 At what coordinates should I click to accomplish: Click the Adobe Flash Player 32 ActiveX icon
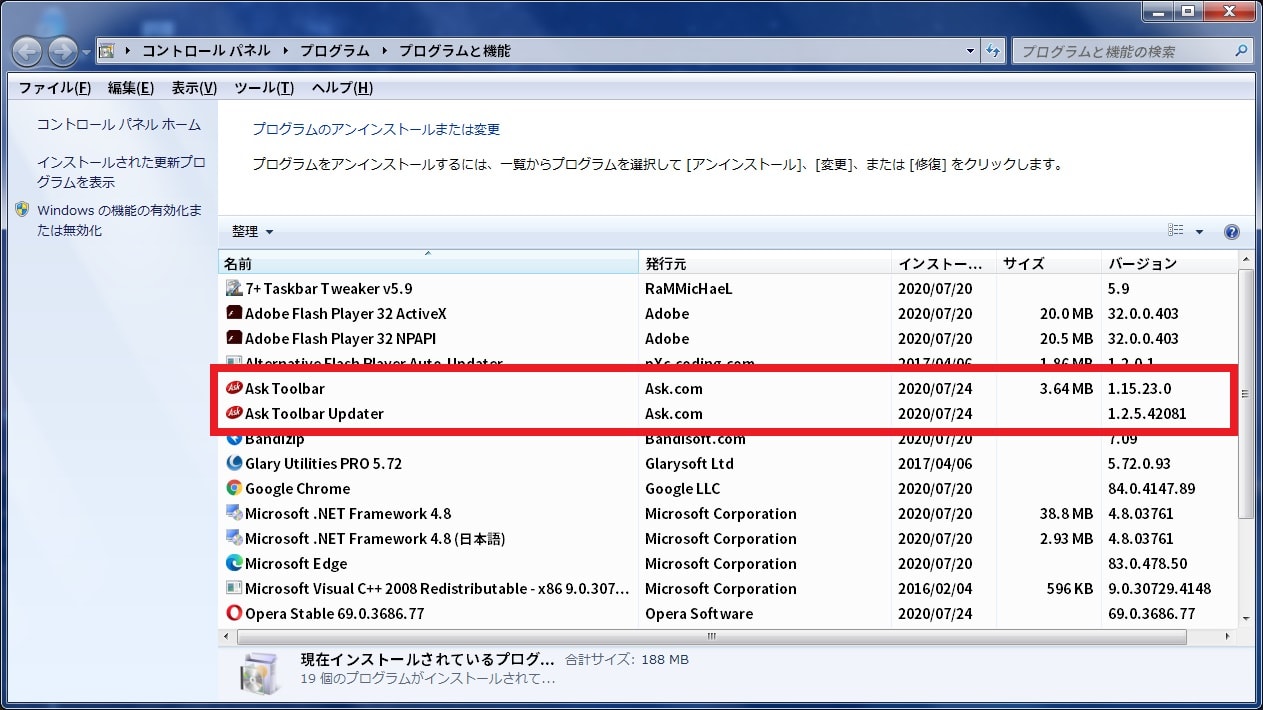pos(234,313)
